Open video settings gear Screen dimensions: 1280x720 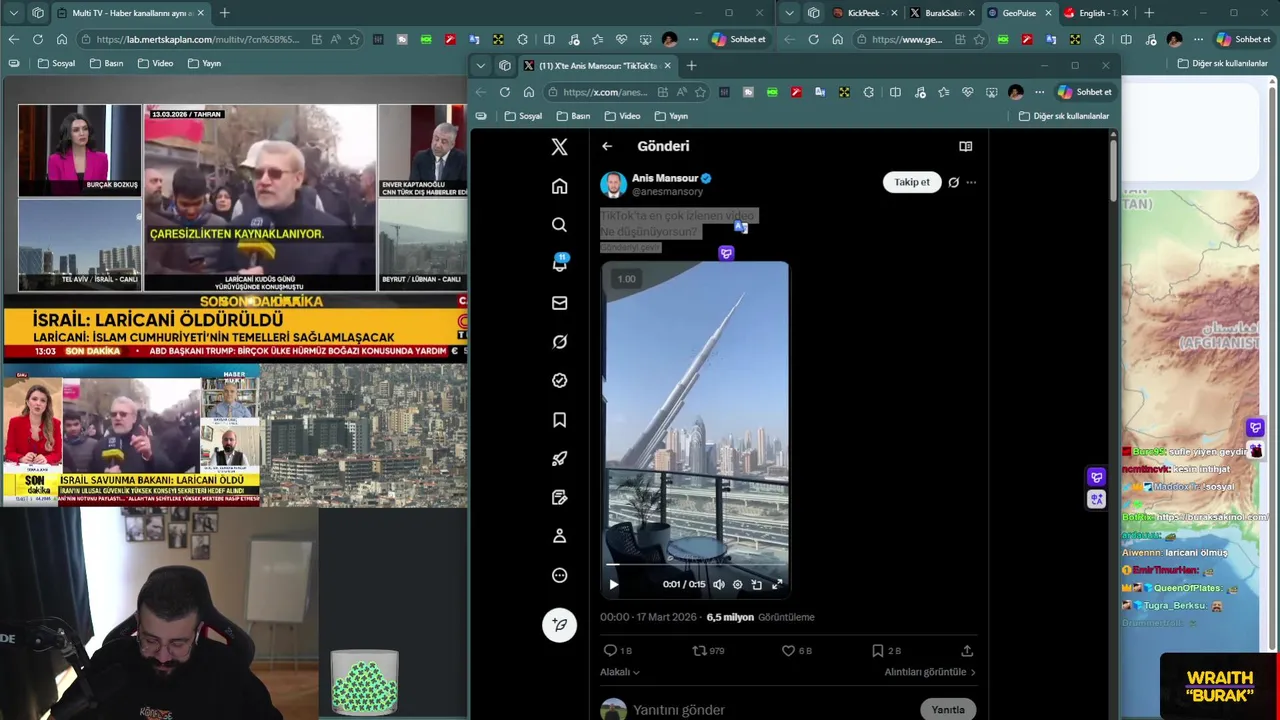[x=738, y=585]
